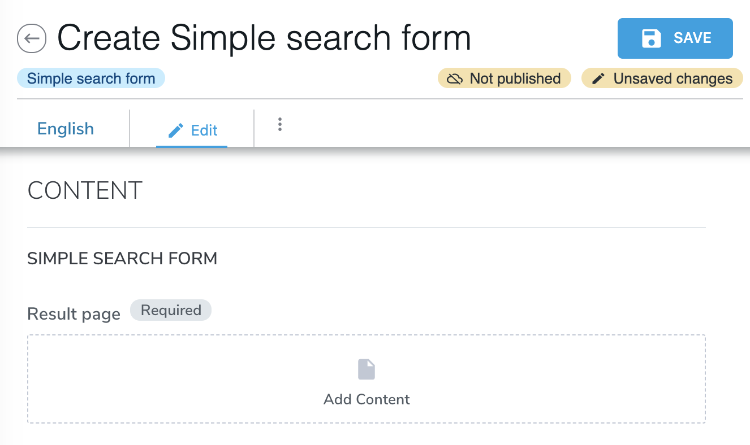The height and width of the screenshot is (445, 750).
Task: Click the CONTENT section heading
Action: click(85, 190)
